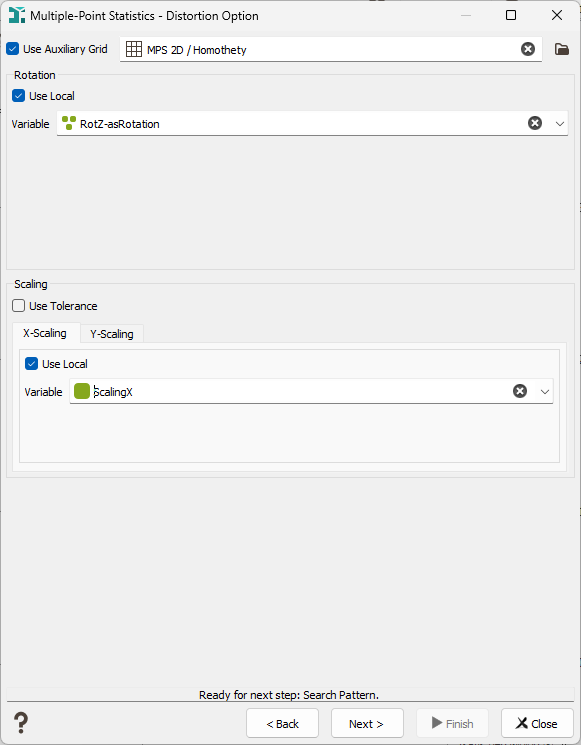Clear the RotZ-asRotation variable

coord(535,123)
